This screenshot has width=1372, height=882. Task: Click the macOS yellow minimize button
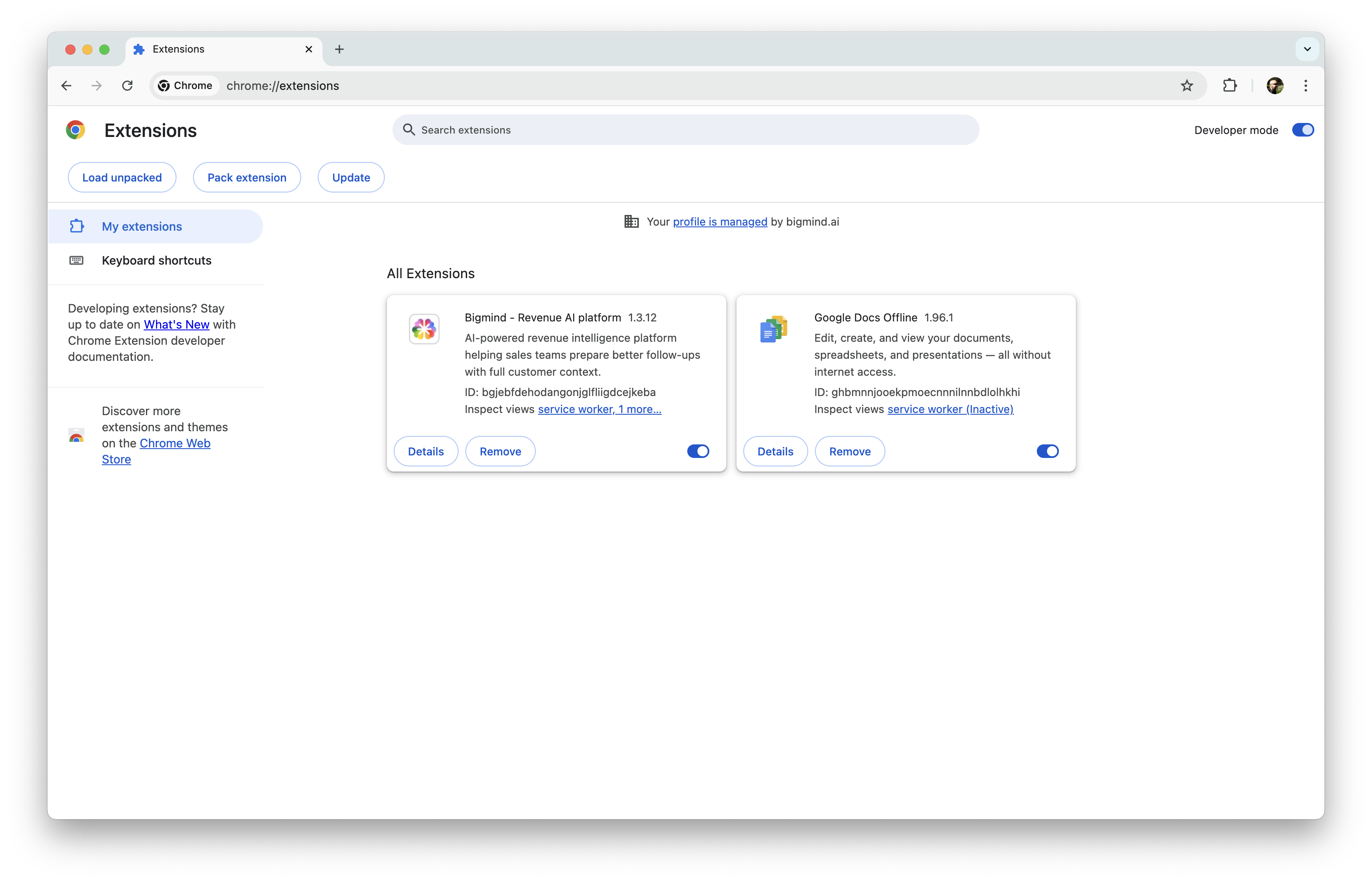87,49
